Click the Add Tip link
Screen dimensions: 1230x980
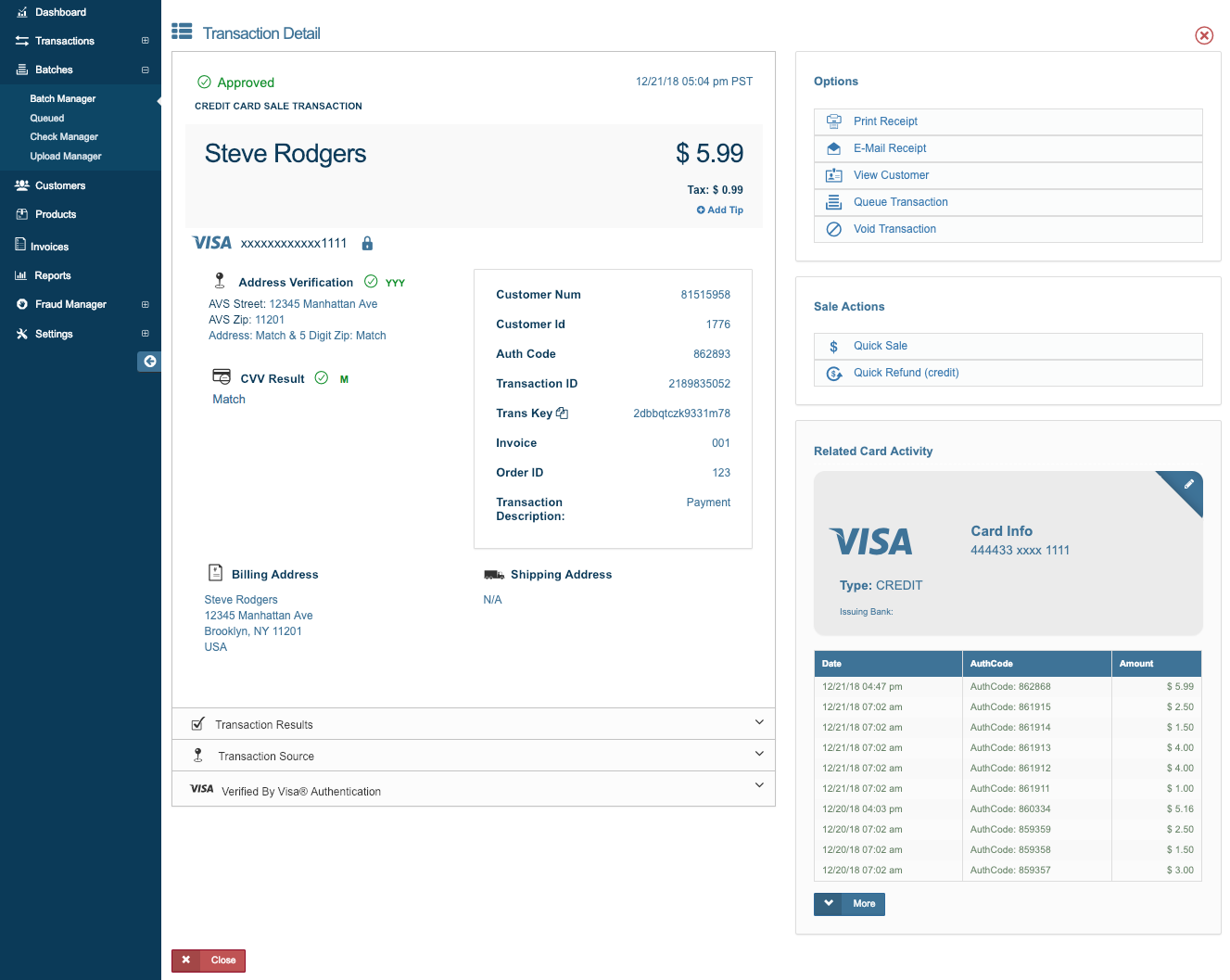(x=719, y=210)
